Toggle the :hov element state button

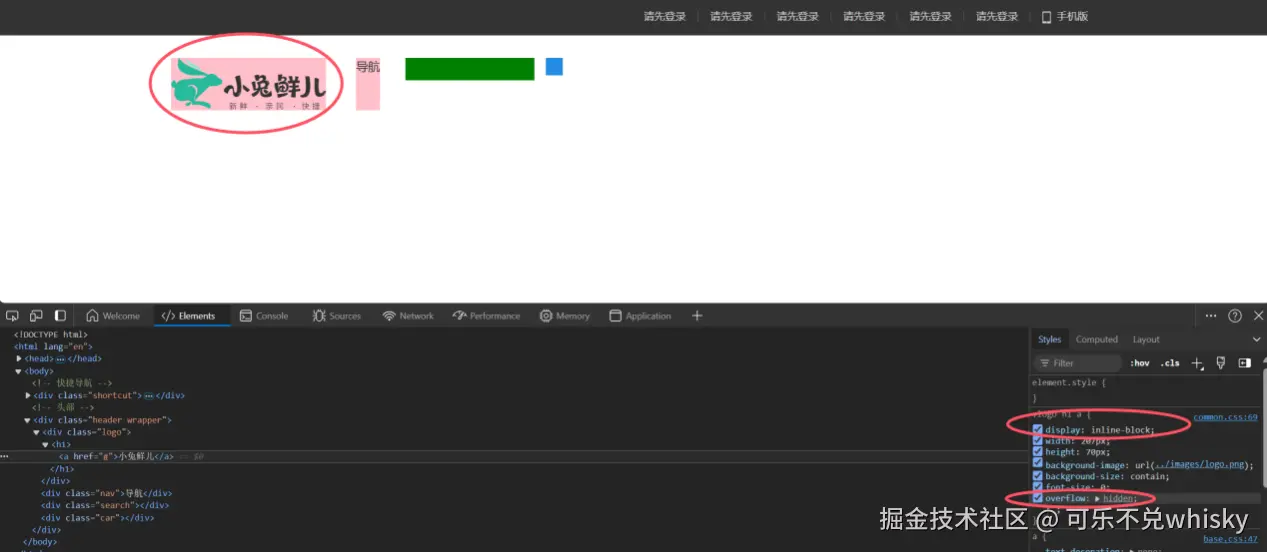1140,363
